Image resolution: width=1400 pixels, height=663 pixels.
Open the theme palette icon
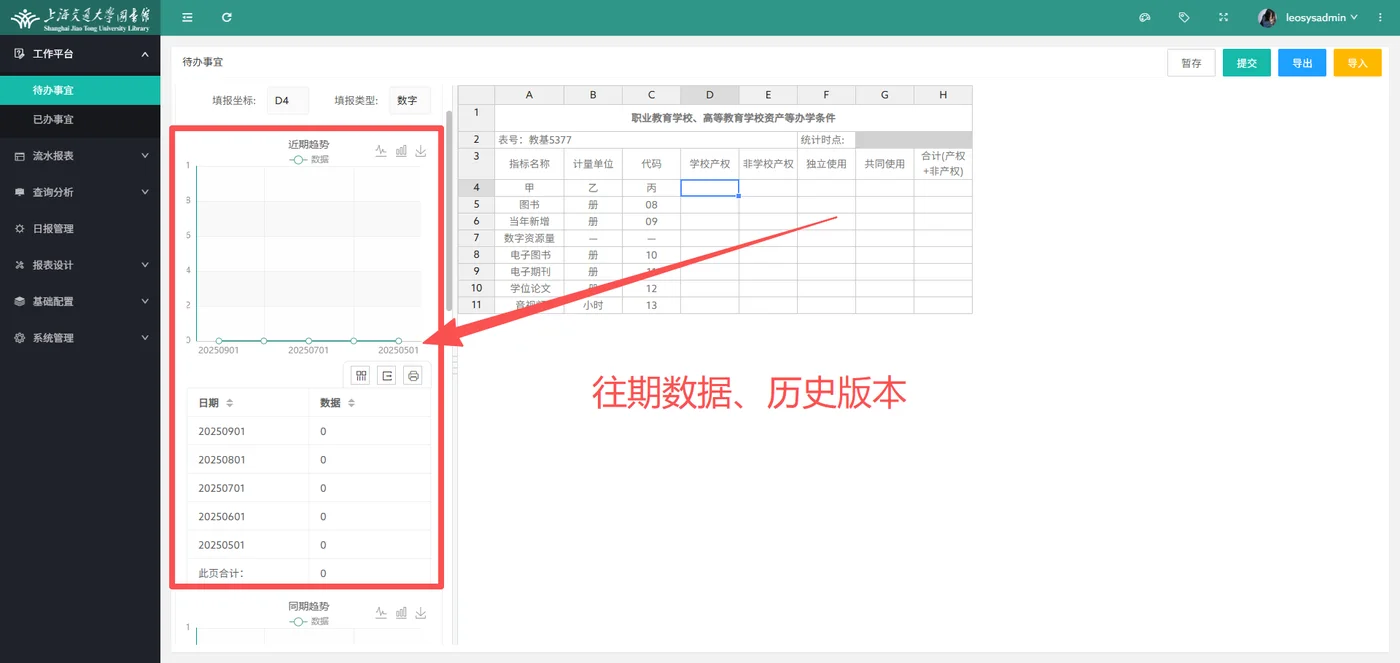pos(1146,17)
